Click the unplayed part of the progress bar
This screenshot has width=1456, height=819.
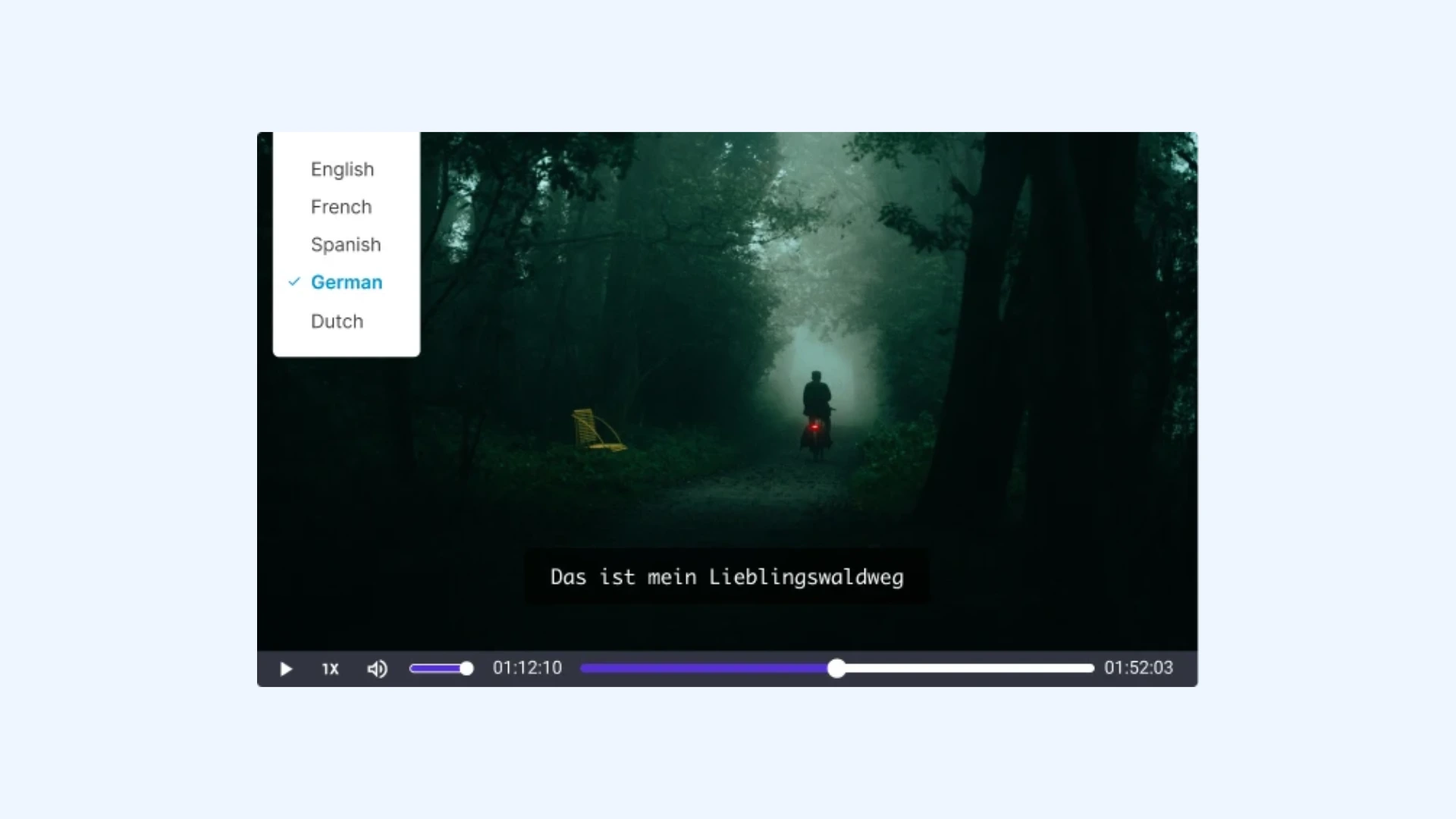(969, 668)
